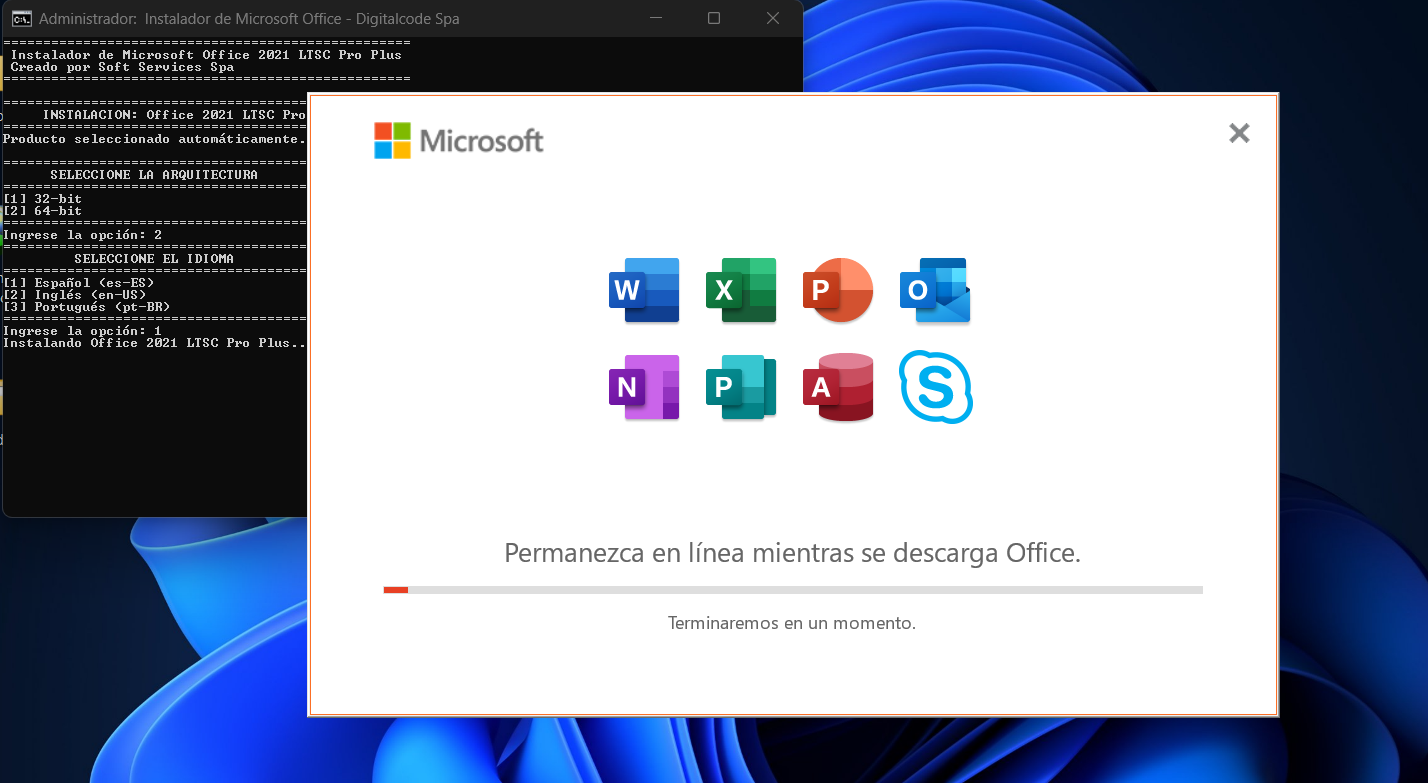Viewport: 1428px width, 783px height.
Task: Click "Ingrese la opción: 2" console line
Action: (x=83, y=235)
